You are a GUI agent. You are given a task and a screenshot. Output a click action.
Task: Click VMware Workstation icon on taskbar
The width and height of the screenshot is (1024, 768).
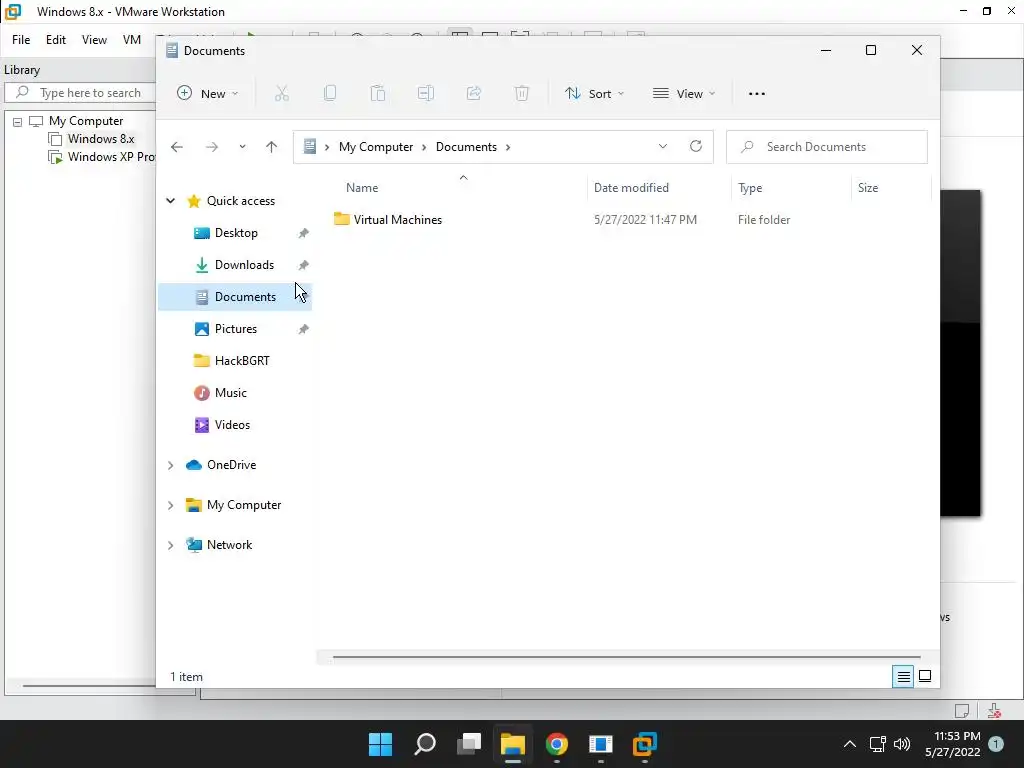(645, 744)
